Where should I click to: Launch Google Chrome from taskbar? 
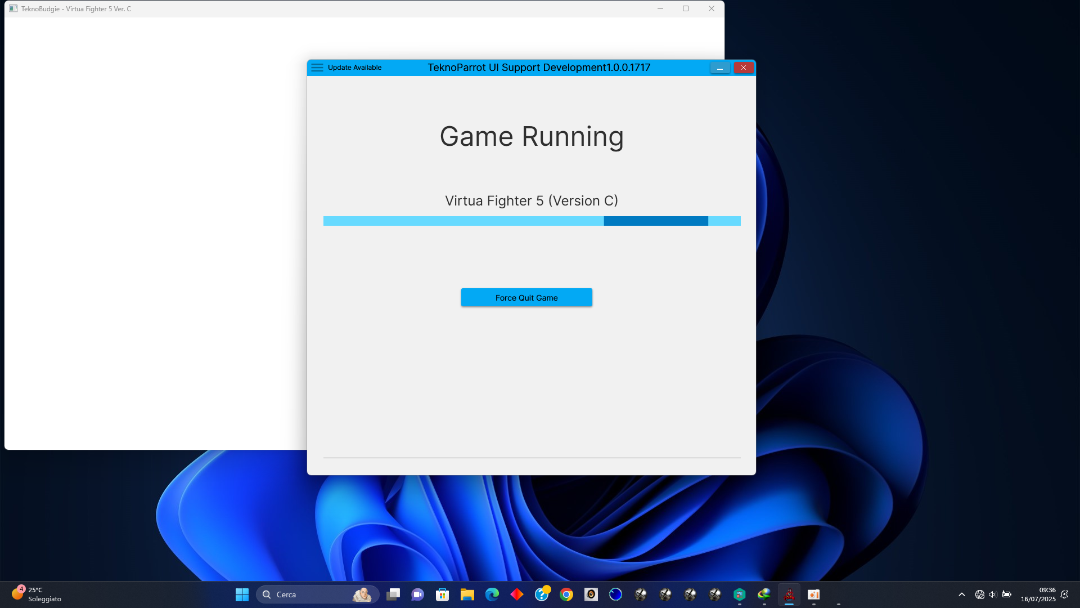click(x=566, y=594)
